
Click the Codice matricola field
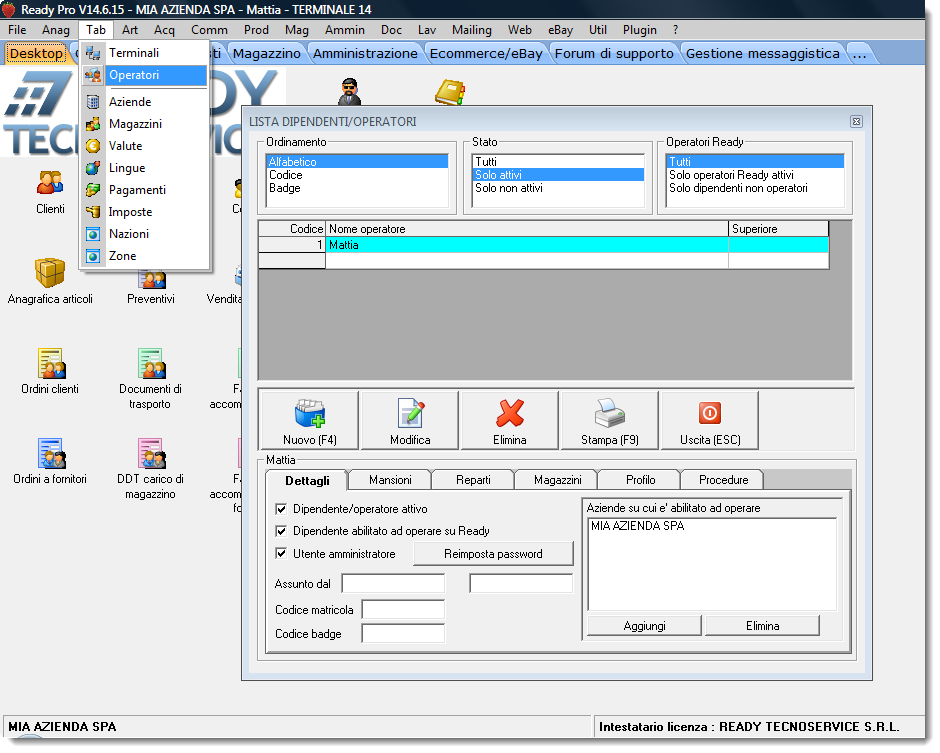403,610
